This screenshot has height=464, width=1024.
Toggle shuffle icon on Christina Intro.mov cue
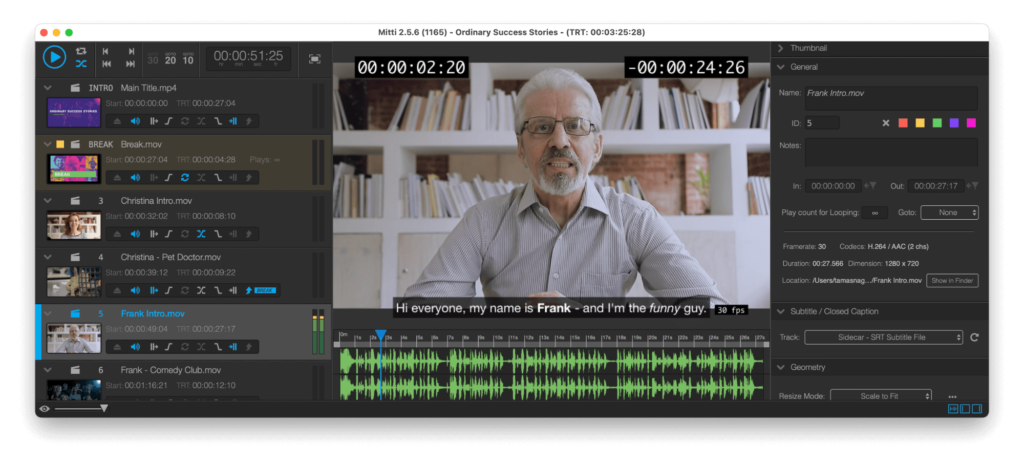click(201, 233)
